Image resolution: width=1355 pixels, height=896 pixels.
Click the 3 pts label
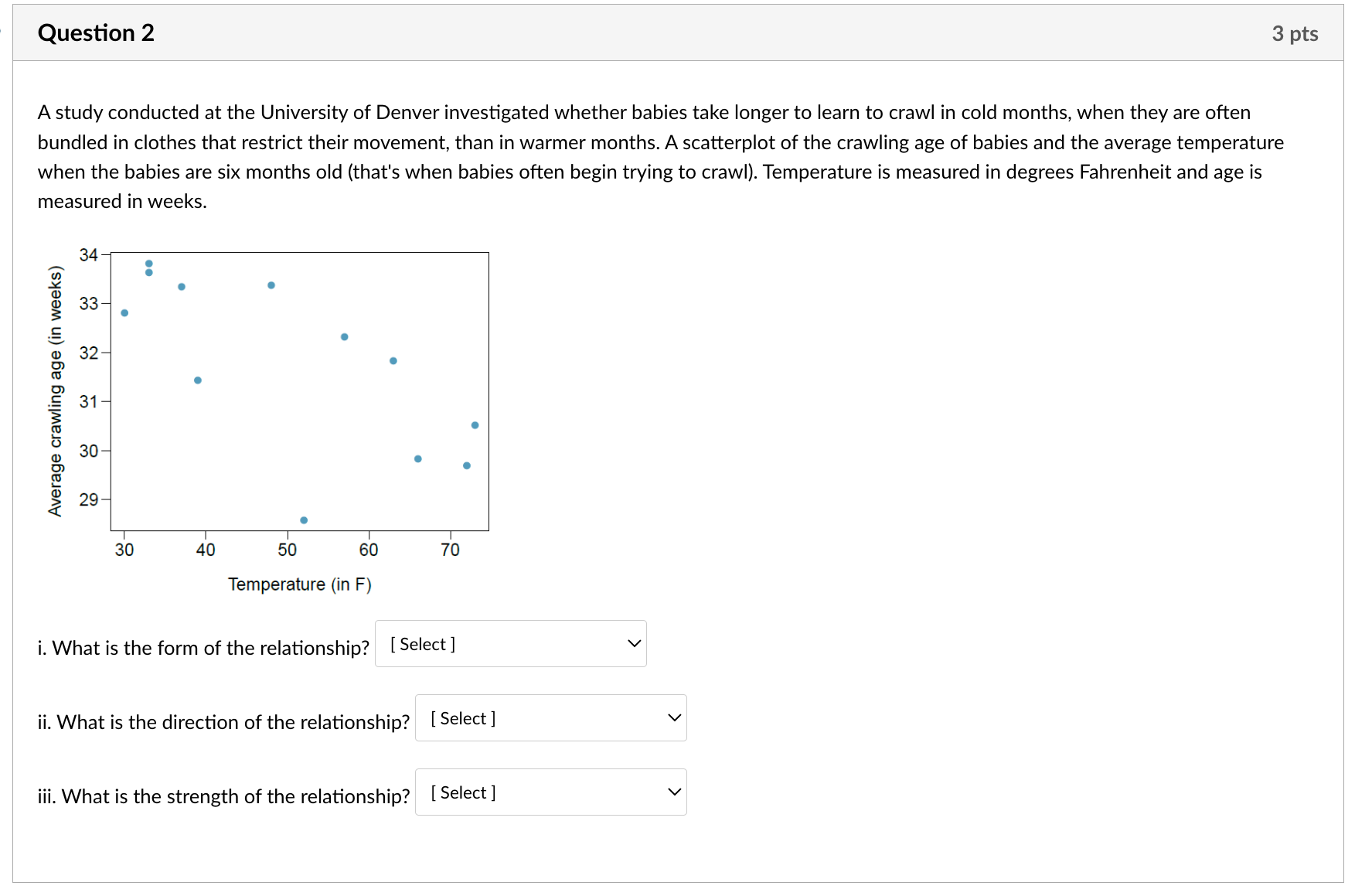tap(1295, 34)
